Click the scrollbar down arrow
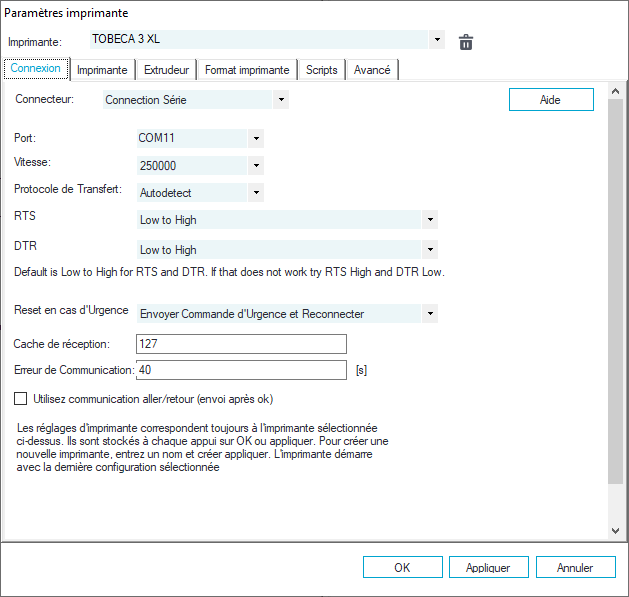 (x=615, y=531)
